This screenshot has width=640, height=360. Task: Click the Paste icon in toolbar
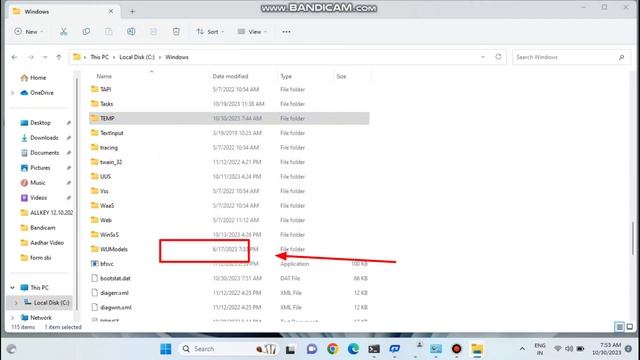[108, 31]
